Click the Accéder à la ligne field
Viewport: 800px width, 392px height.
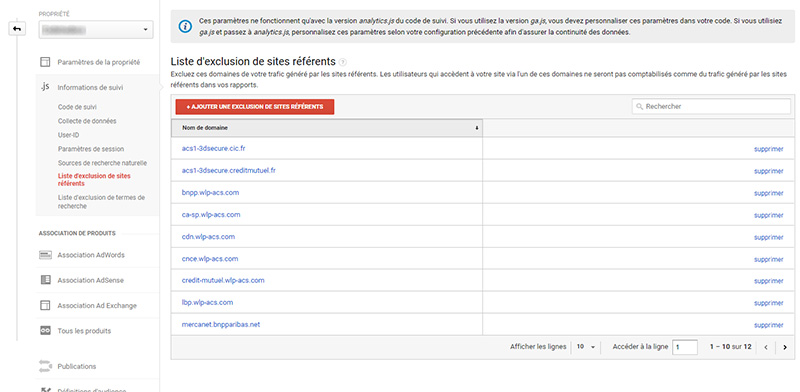pyautogui.click(x=685, y=347)
